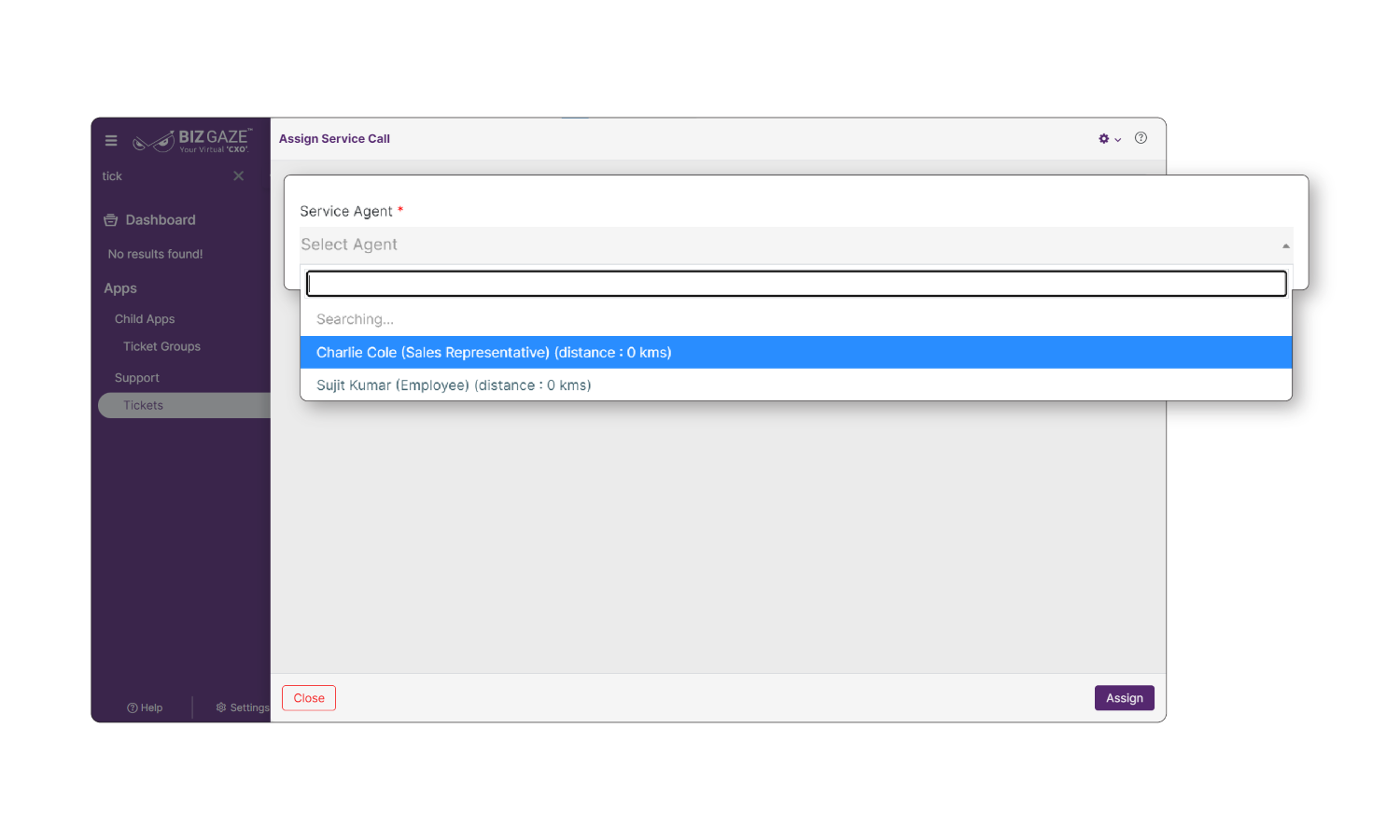Select the Tickets sidebar item
Image resolution: width=1400 pixels, height=840 pixels.
(143, 405)
